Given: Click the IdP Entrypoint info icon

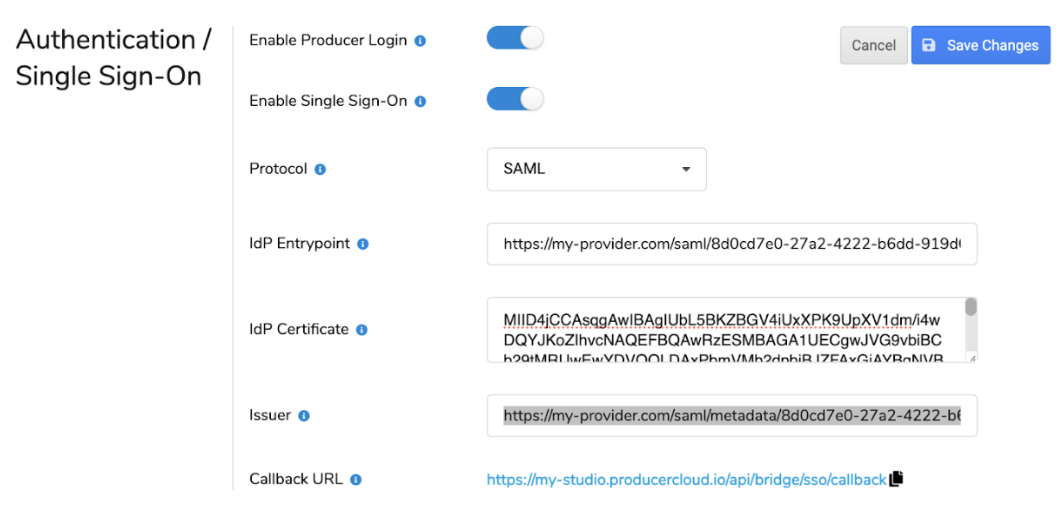Looking at the screenshot, I should pos(363,244).
